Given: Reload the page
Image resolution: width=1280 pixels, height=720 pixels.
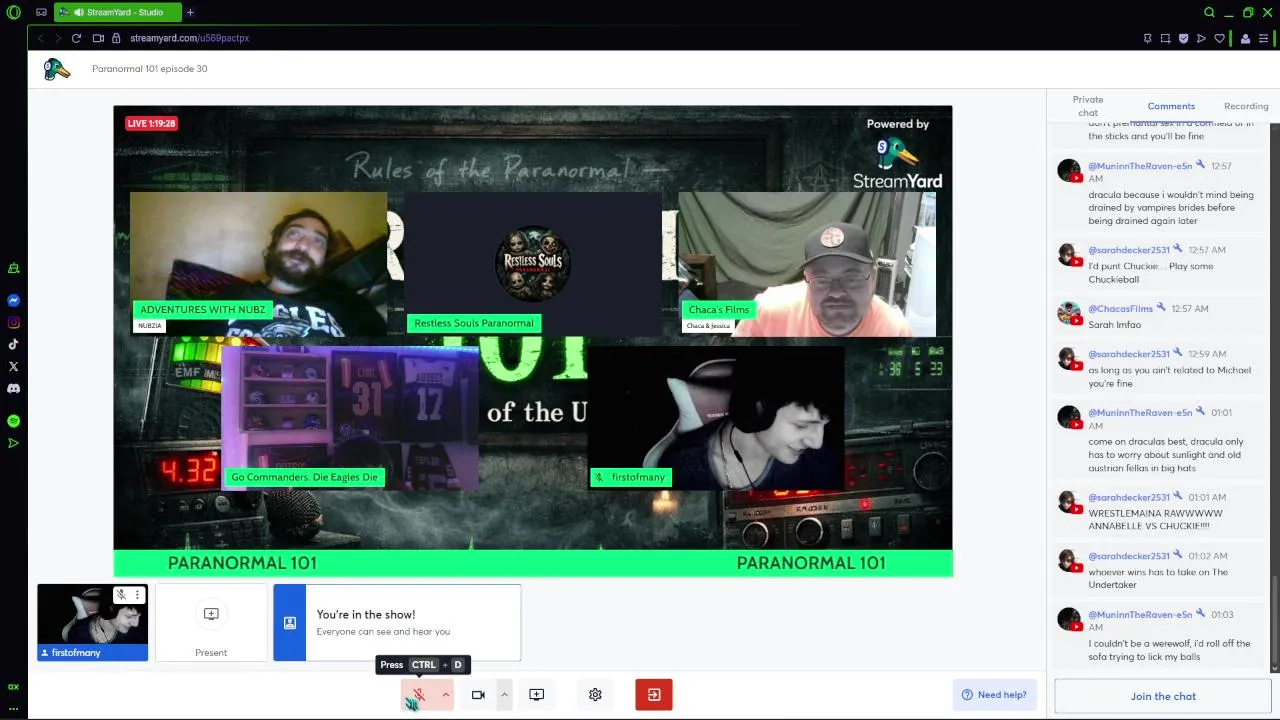Looking at the screenshot, I should pos(76,38).
